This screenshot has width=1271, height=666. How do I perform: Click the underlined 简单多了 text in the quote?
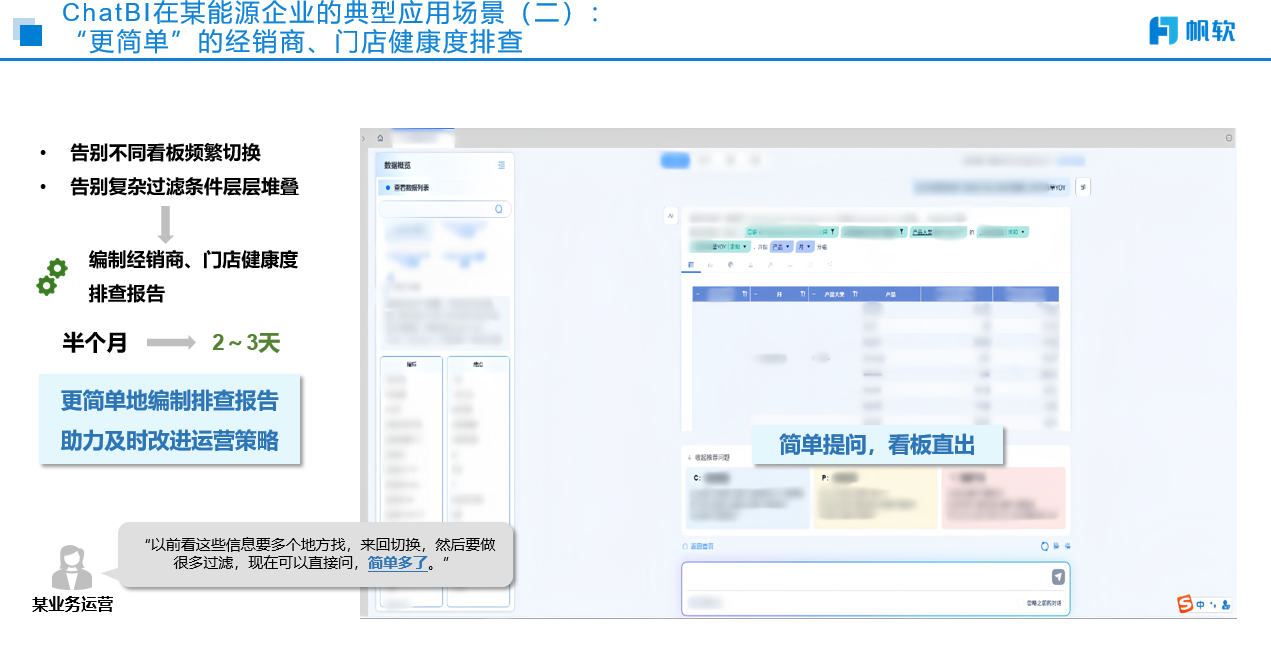[398, 563]
